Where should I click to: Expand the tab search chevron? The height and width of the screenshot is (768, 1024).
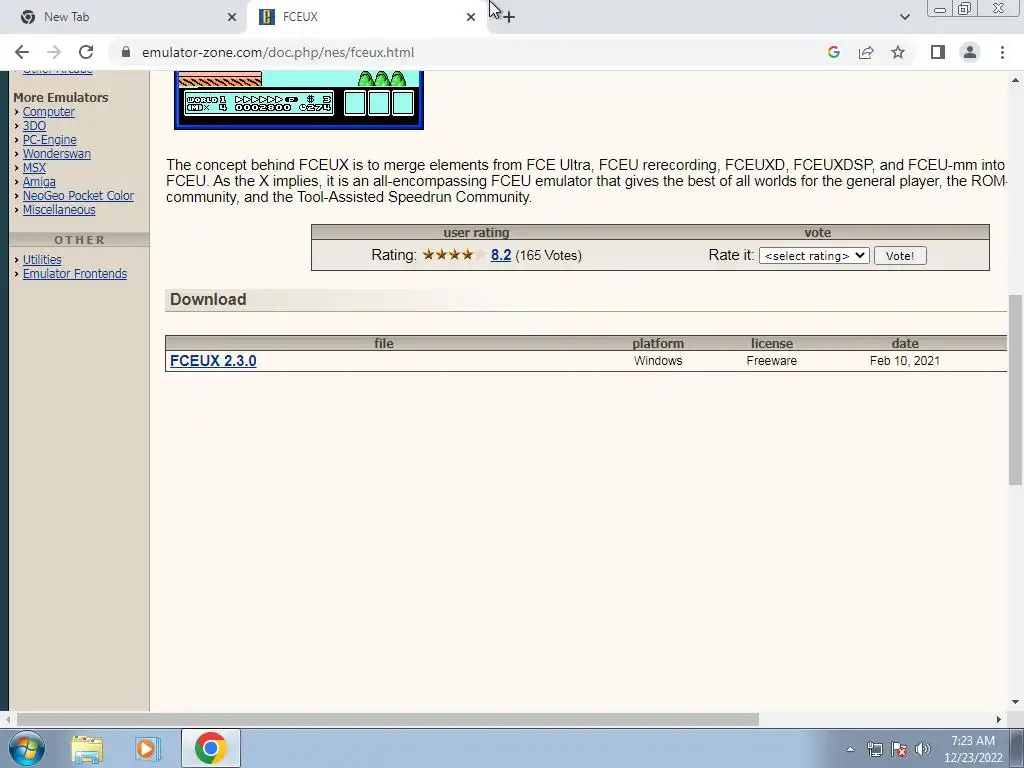point(904,17)
